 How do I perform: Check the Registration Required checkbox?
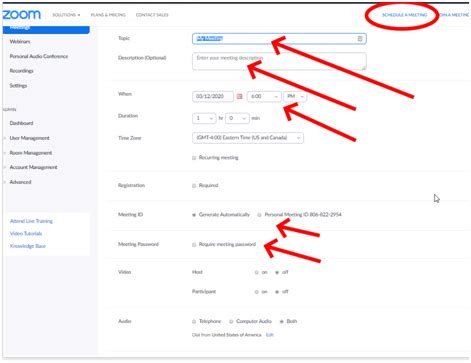pyautogui.click(x=194, y=186)
